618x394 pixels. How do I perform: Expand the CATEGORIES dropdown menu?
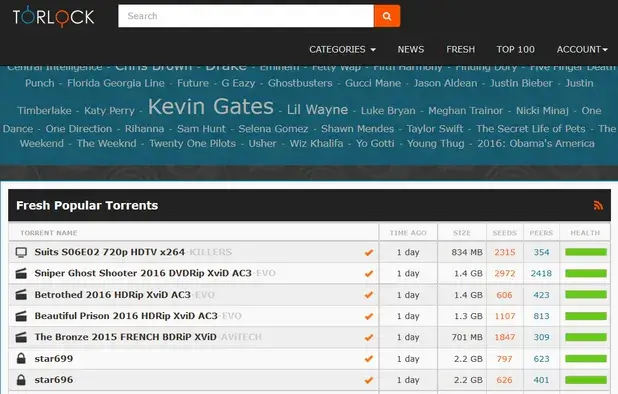click(x=342, y=50)
